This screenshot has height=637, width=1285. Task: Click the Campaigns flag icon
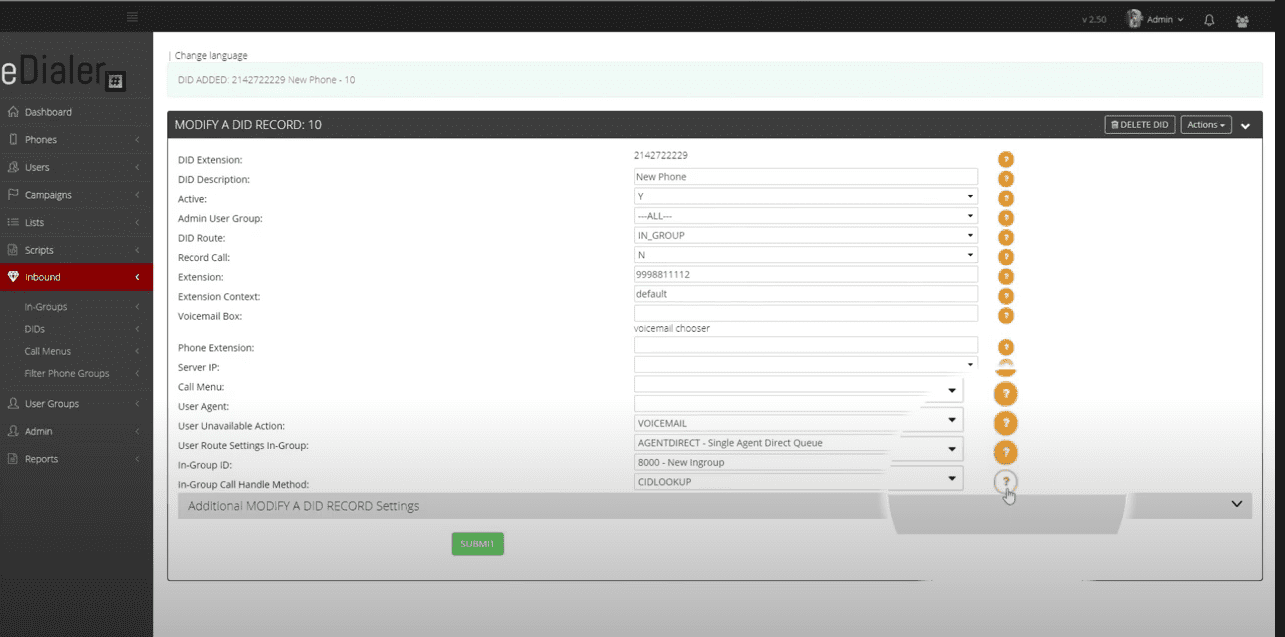[x=14, y=194]
